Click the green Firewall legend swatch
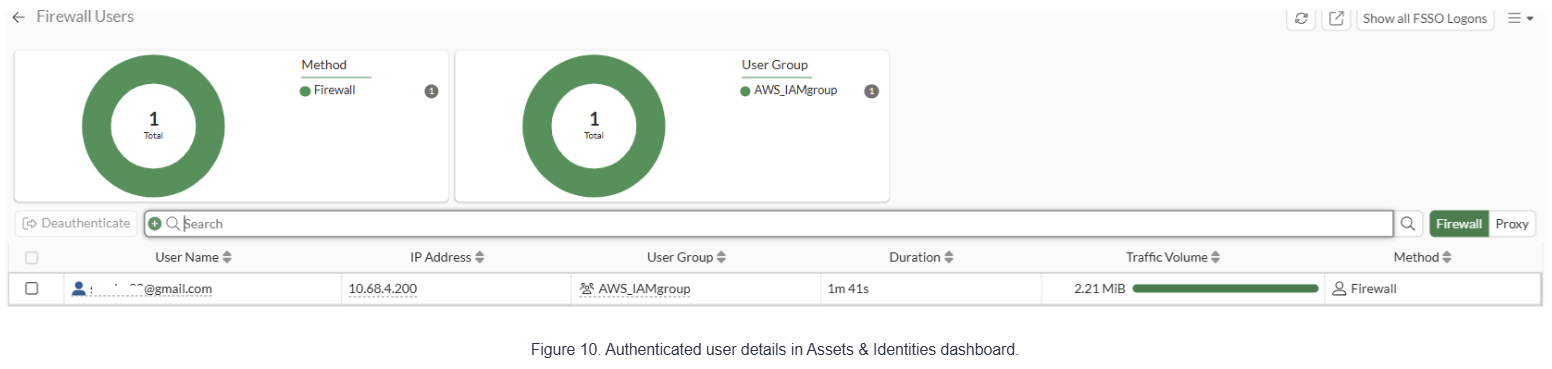 [x=305, y=90]
